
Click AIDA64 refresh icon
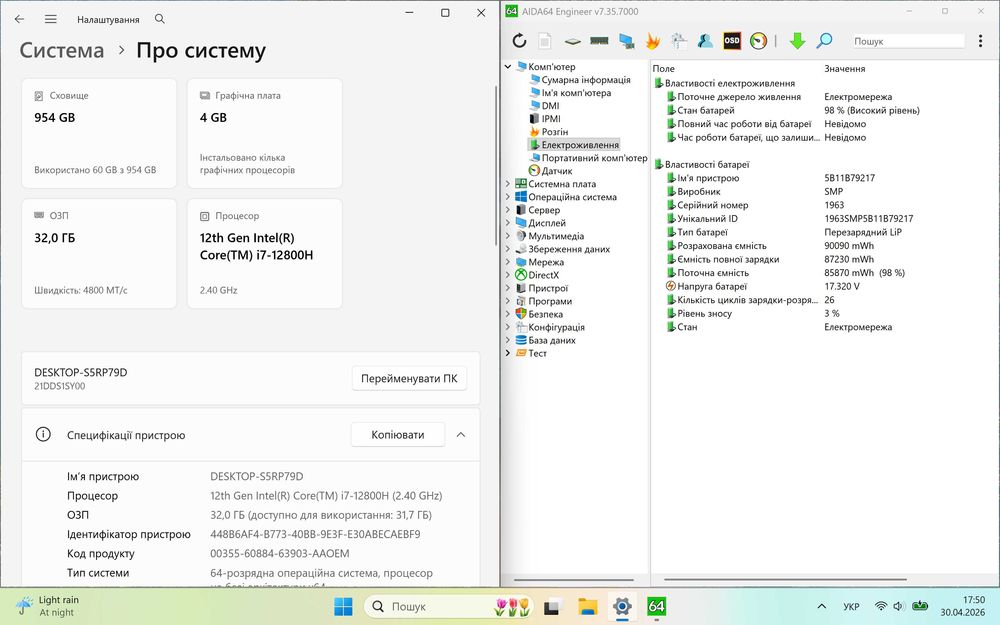pos(519,41)
